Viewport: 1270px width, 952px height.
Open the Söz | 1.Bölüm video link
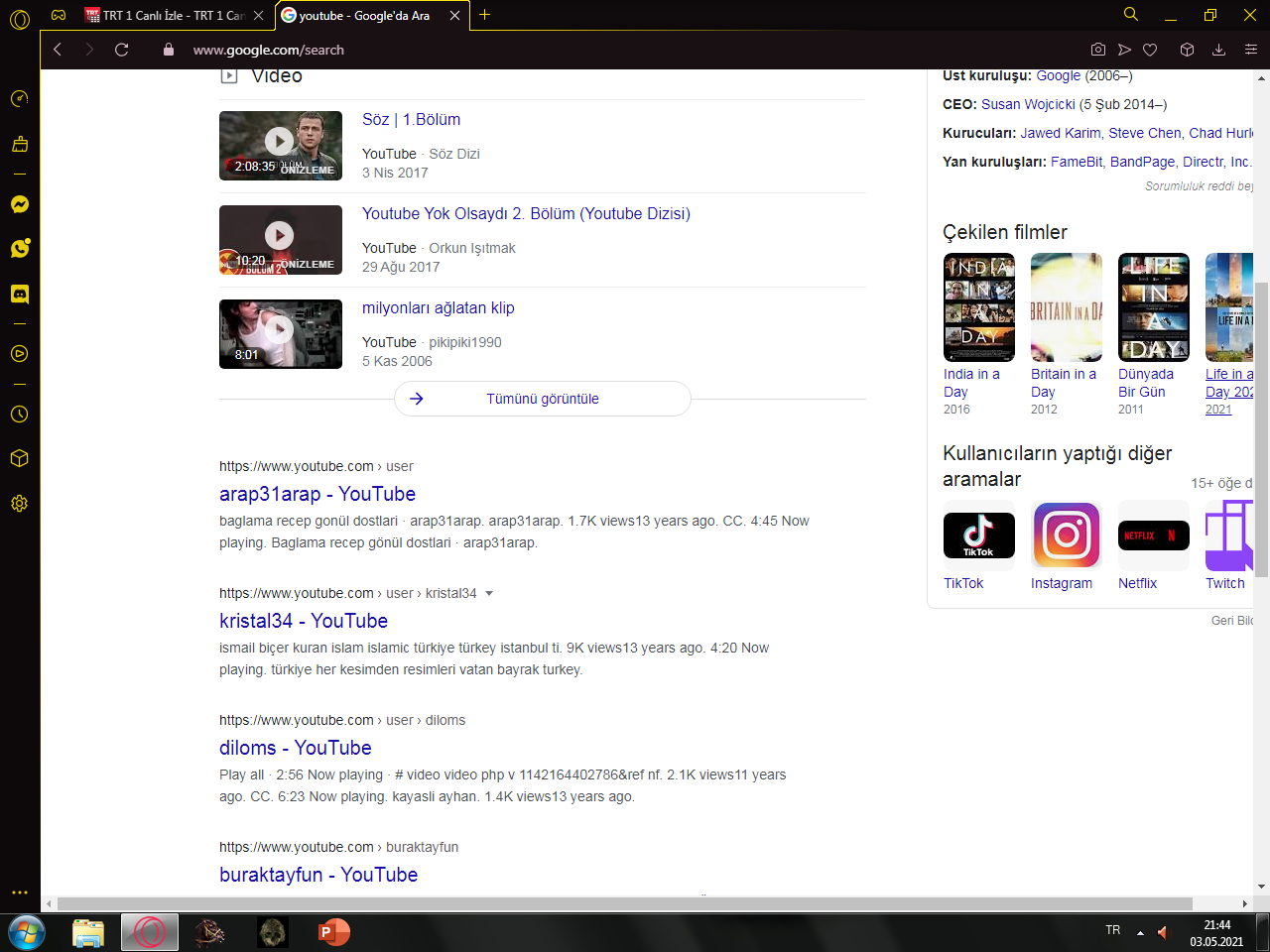pos(411,119)
